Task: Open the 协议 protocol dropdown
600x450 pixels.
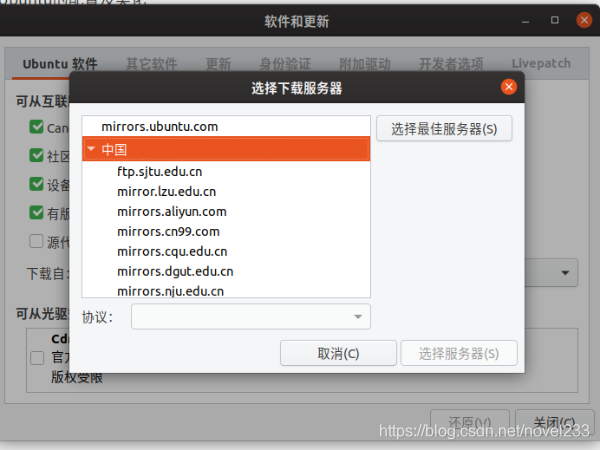Action: pos(251,316)
